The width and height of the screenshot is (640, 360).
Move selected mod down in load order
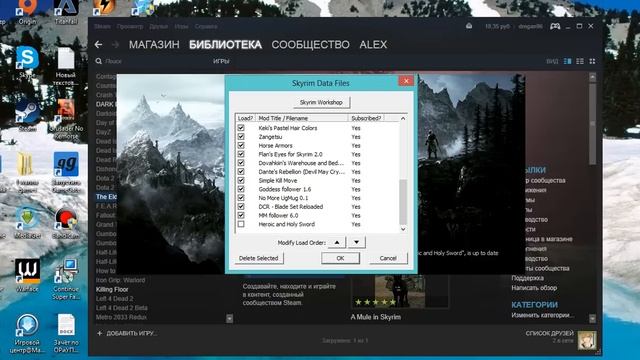point(356,242)
